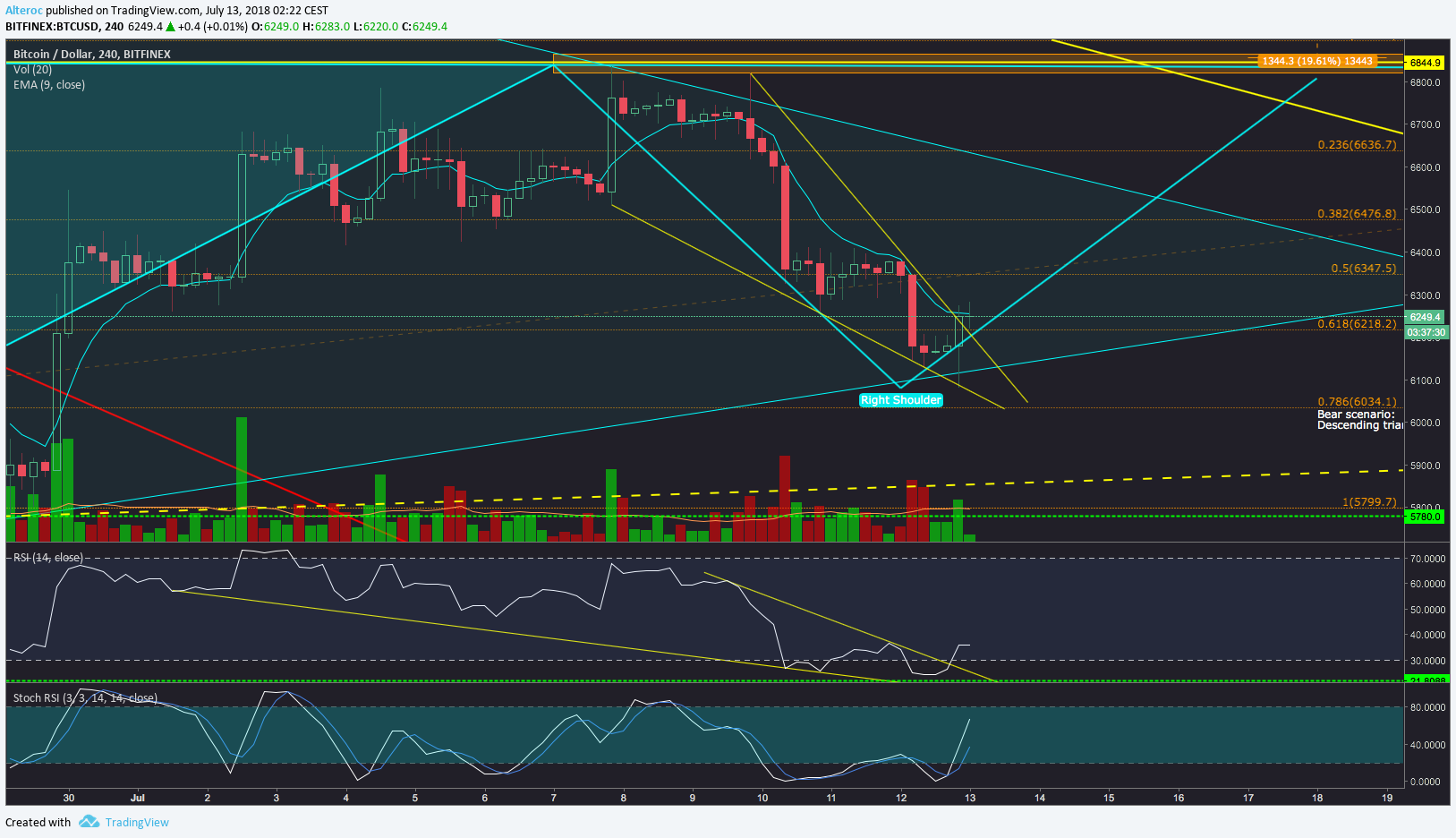Screen dimensions: 1456x838
Task: Click the 6800.0 price axis label
Action: (x=1425, y=82)
